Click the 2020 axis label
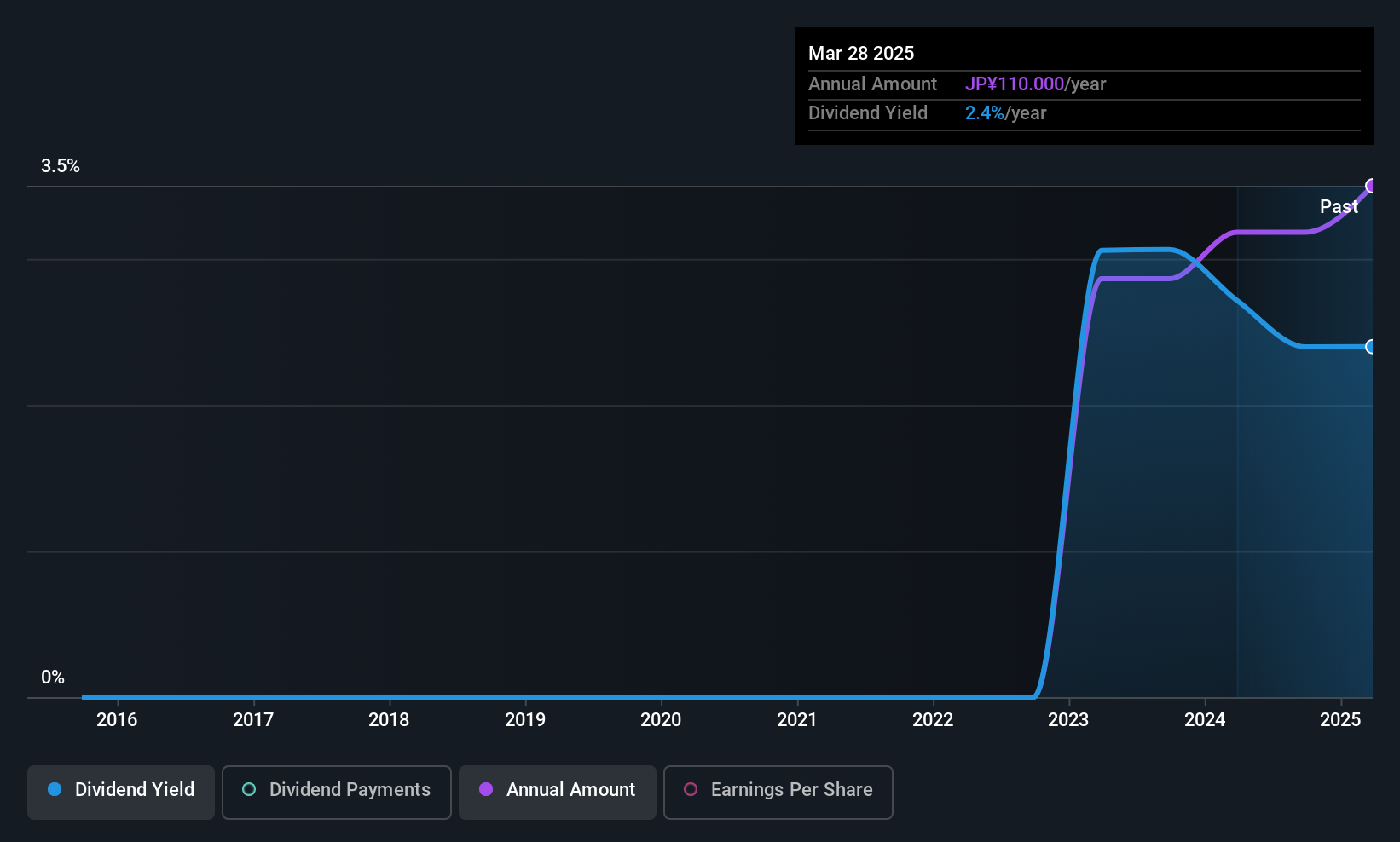This screenshot has width=1400, height=842. click(x=661, y=719)
